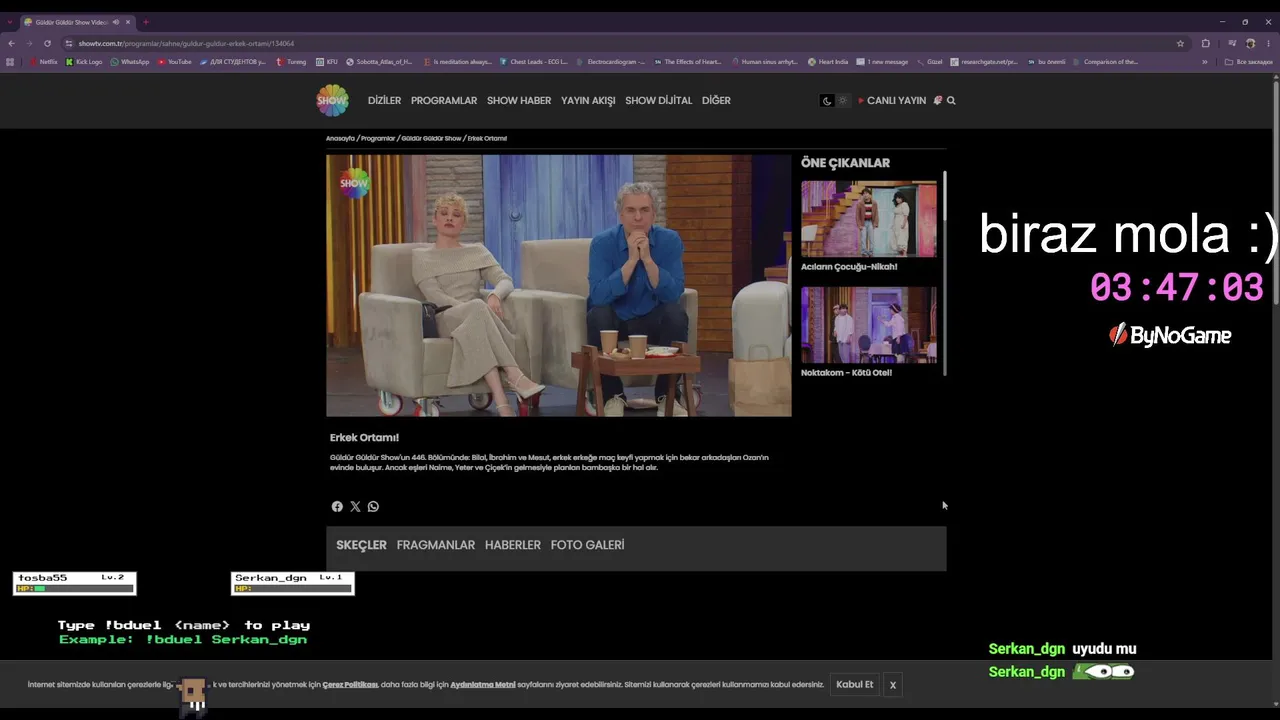Screen dimensions: 1280x720
Task: Open the KFU bookmark
Action: [x=326, y=62]
